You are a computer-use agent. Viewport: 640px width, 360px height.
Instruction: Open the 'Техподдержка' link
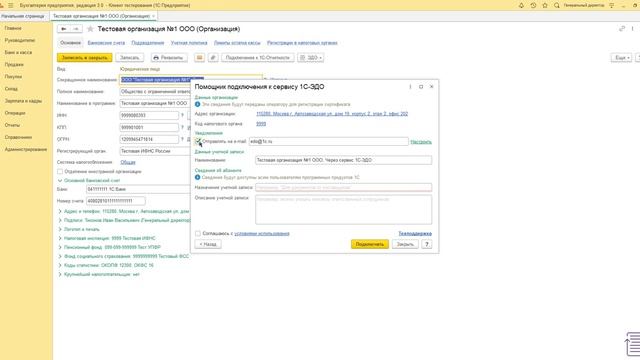[415, 233]
